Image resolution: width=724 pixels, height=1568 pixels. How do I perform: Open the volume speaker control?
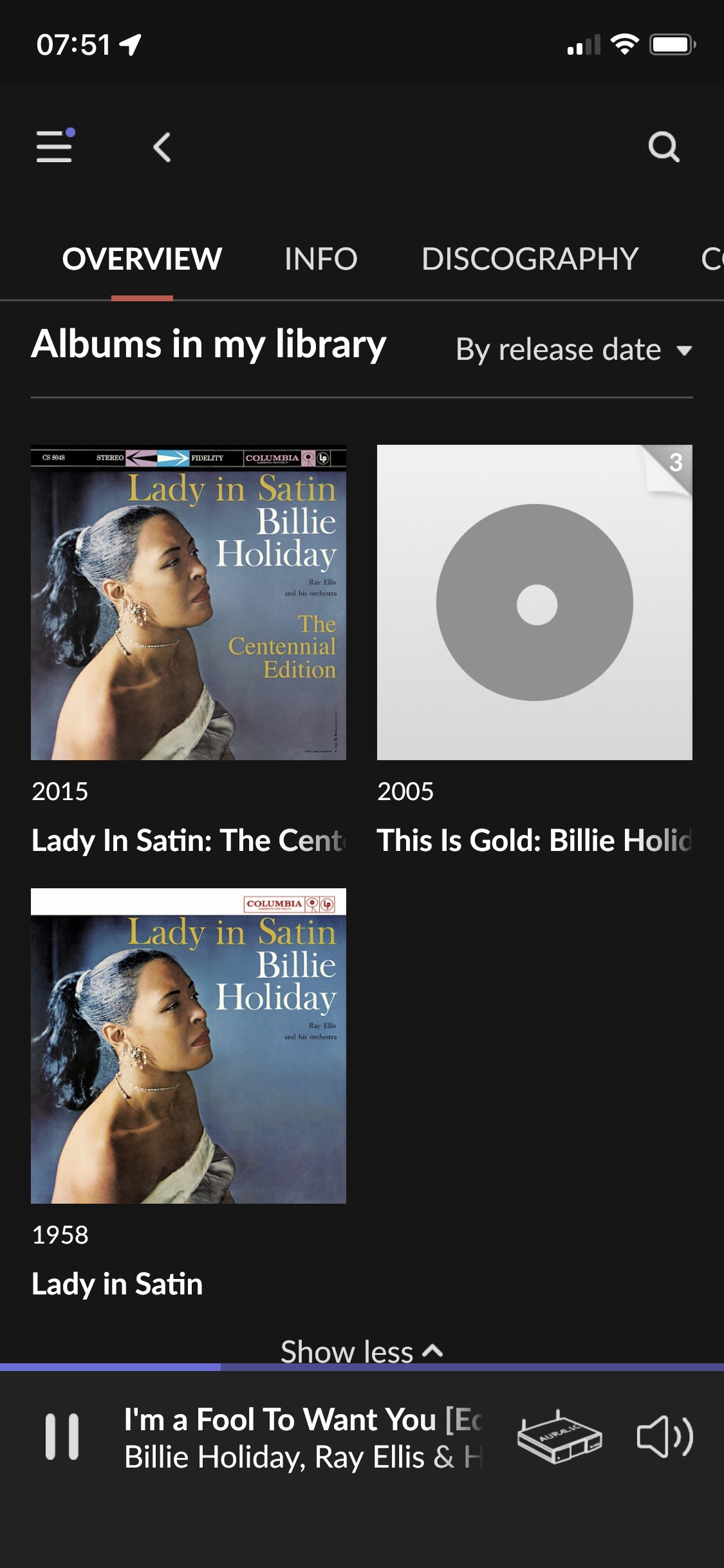pos(665,1437)
